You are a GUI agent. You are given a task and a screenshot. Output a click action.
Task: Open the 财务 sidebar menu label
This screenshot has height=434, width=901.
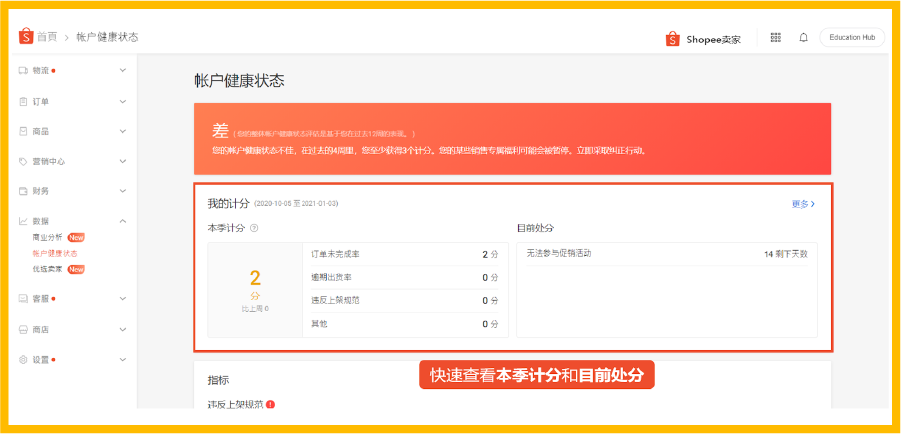[x=41, y=191]
